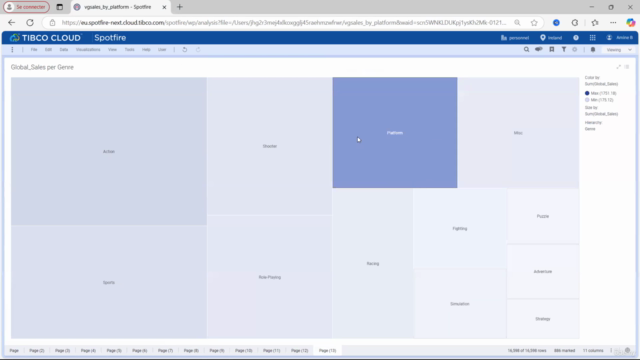Select the Misc treemap tile
The height and width of the screenshot is (360, 640).
click(518, 133)
